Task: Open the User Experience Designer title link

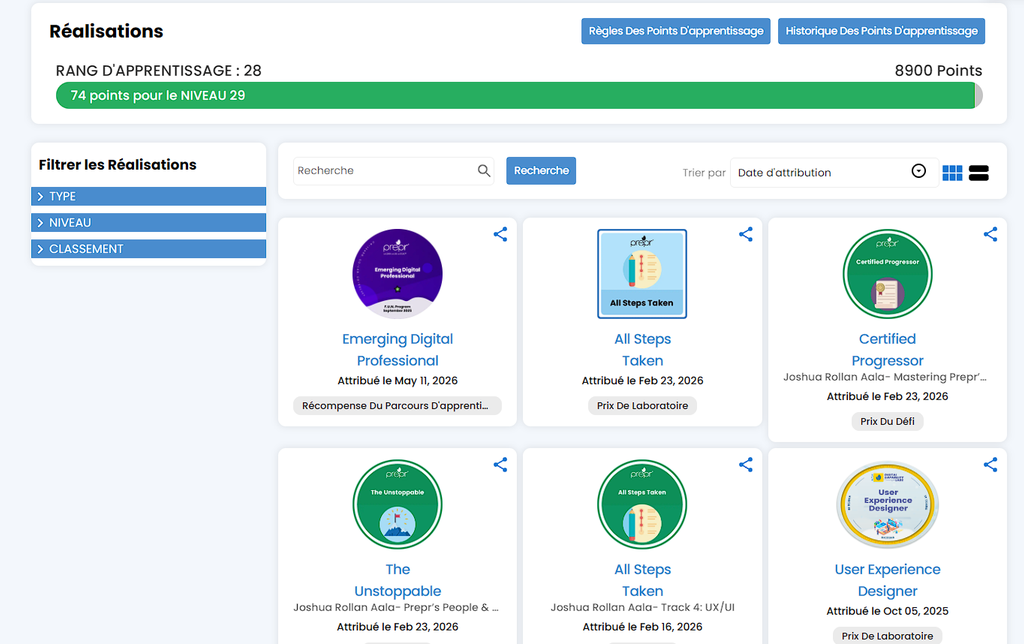Action: point(888,580)
